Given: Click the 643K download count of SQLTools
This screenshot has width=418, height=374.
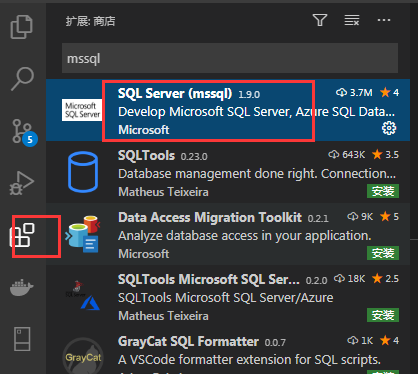Looking at the screenshot, I should click(347, 155).
